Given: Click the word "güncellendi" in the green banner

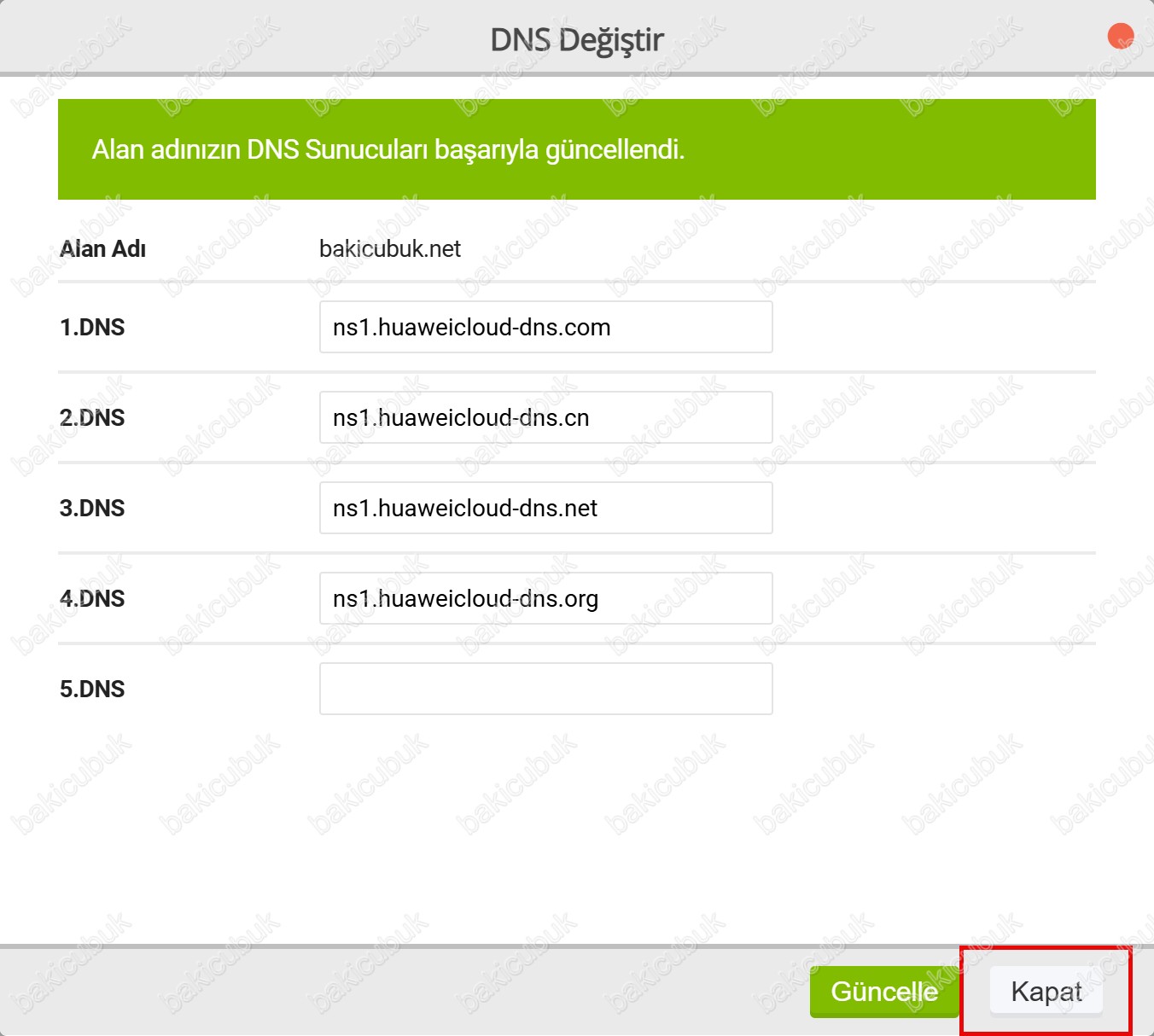Looking at the screenshot, I should coord(613,150).
